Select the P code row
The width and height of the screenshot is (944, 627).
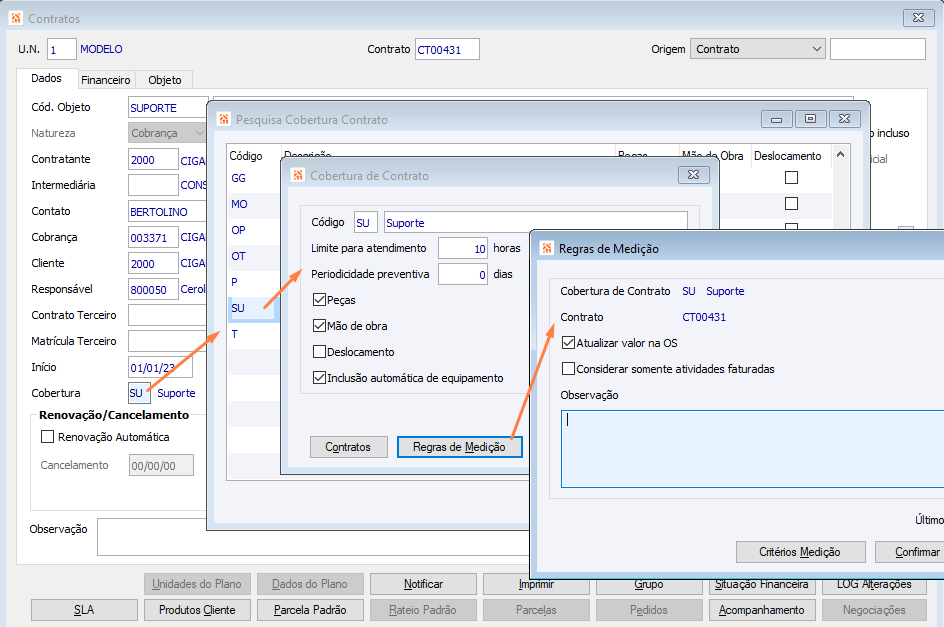point(253,282)
